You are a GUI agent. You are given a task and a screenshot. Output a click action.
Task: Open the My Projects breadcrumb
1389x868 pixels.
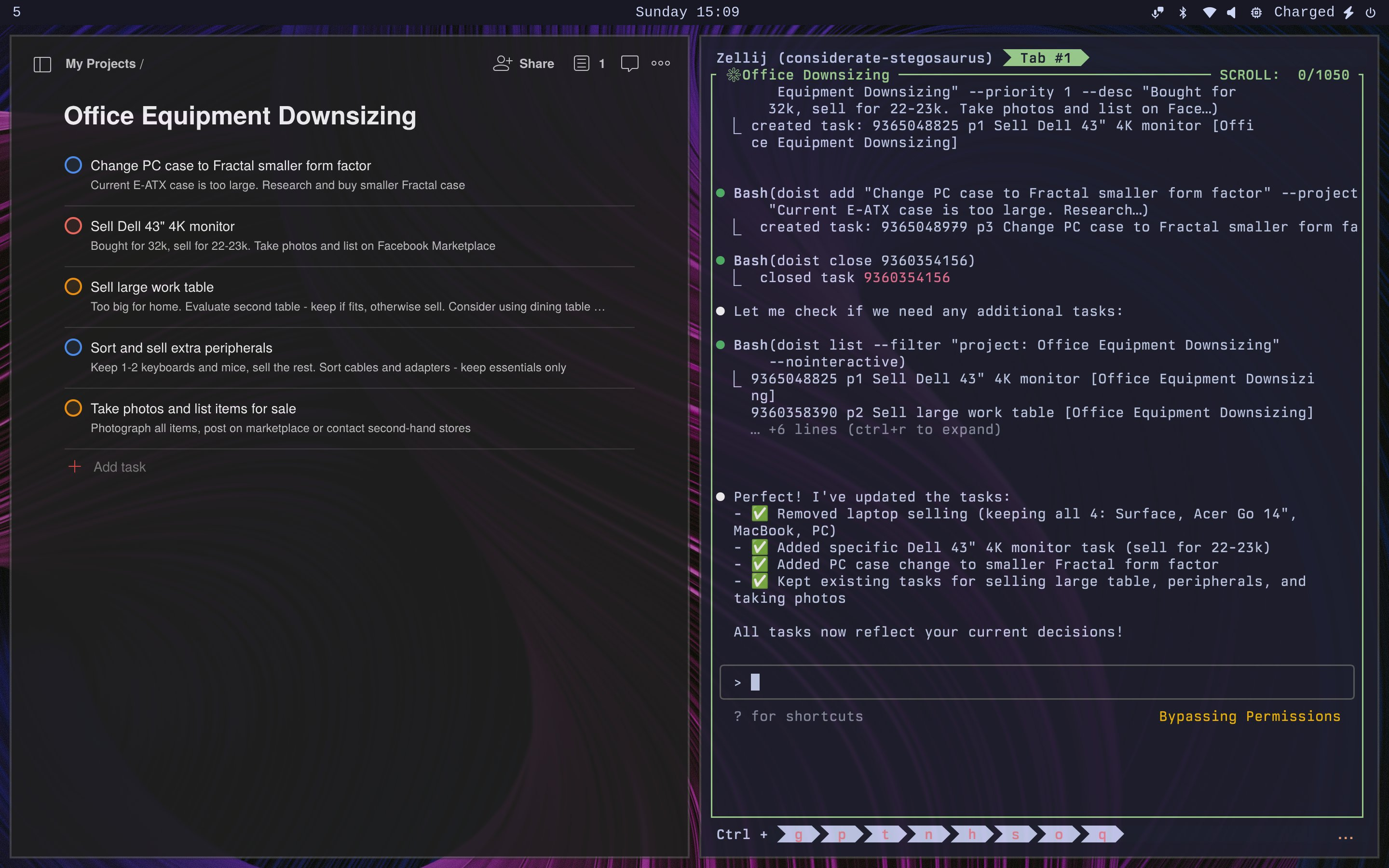(x=100, y=64)
